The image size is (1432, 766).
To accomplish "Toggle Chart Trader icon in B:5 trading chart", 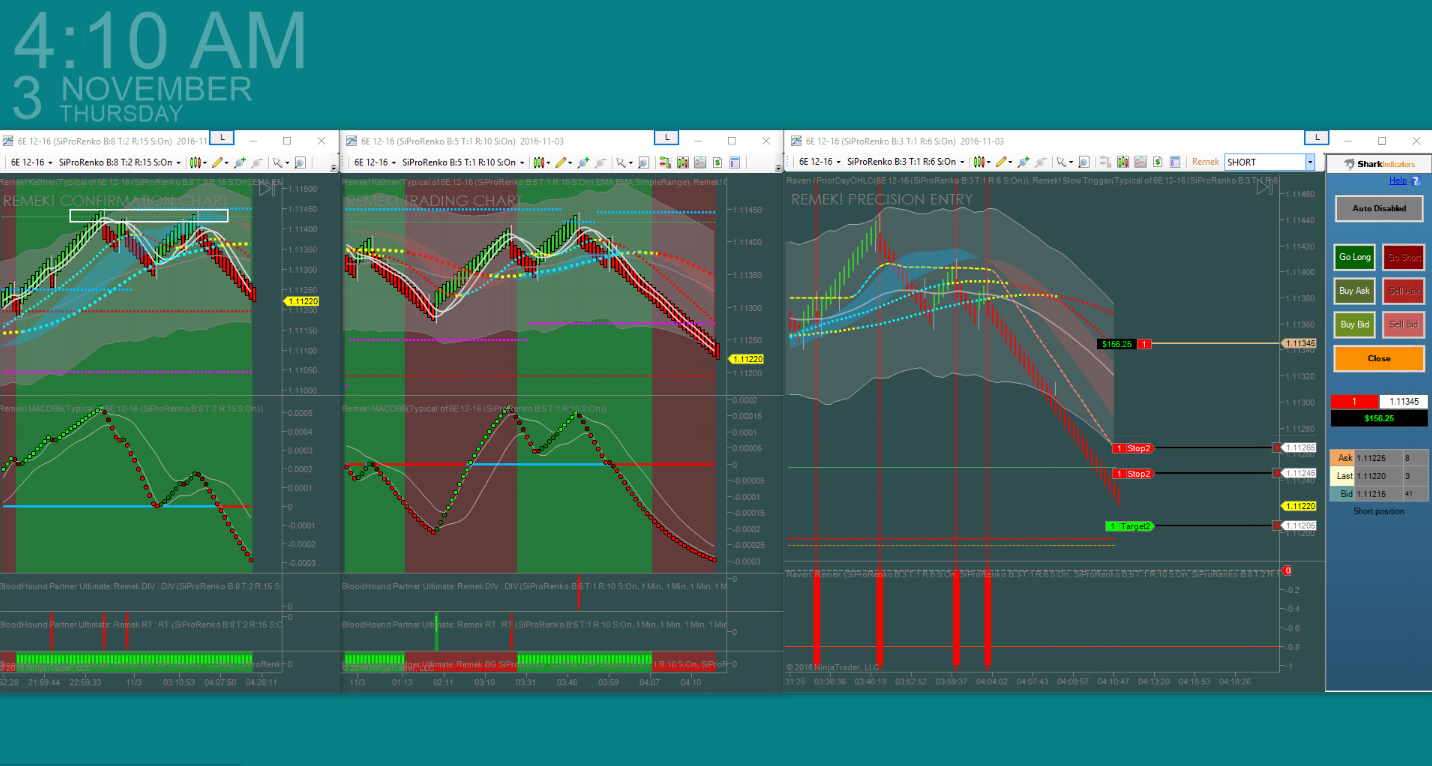I will (x=665, y=162).
